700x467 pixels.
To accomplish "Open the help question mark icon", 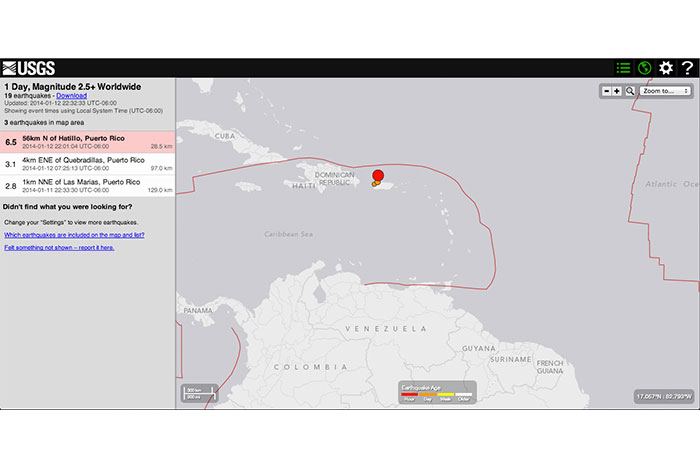I will [687, 68].
